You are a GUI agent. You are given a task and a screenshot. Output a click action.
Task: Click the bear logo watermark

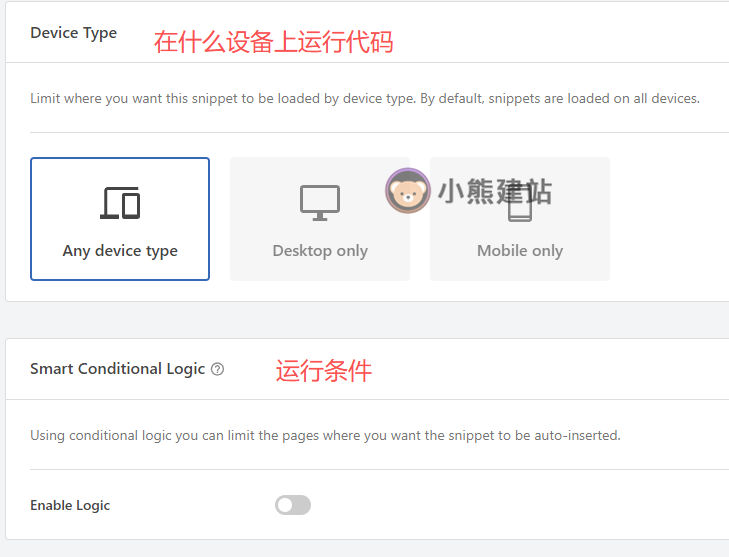(x=407, y=191)
